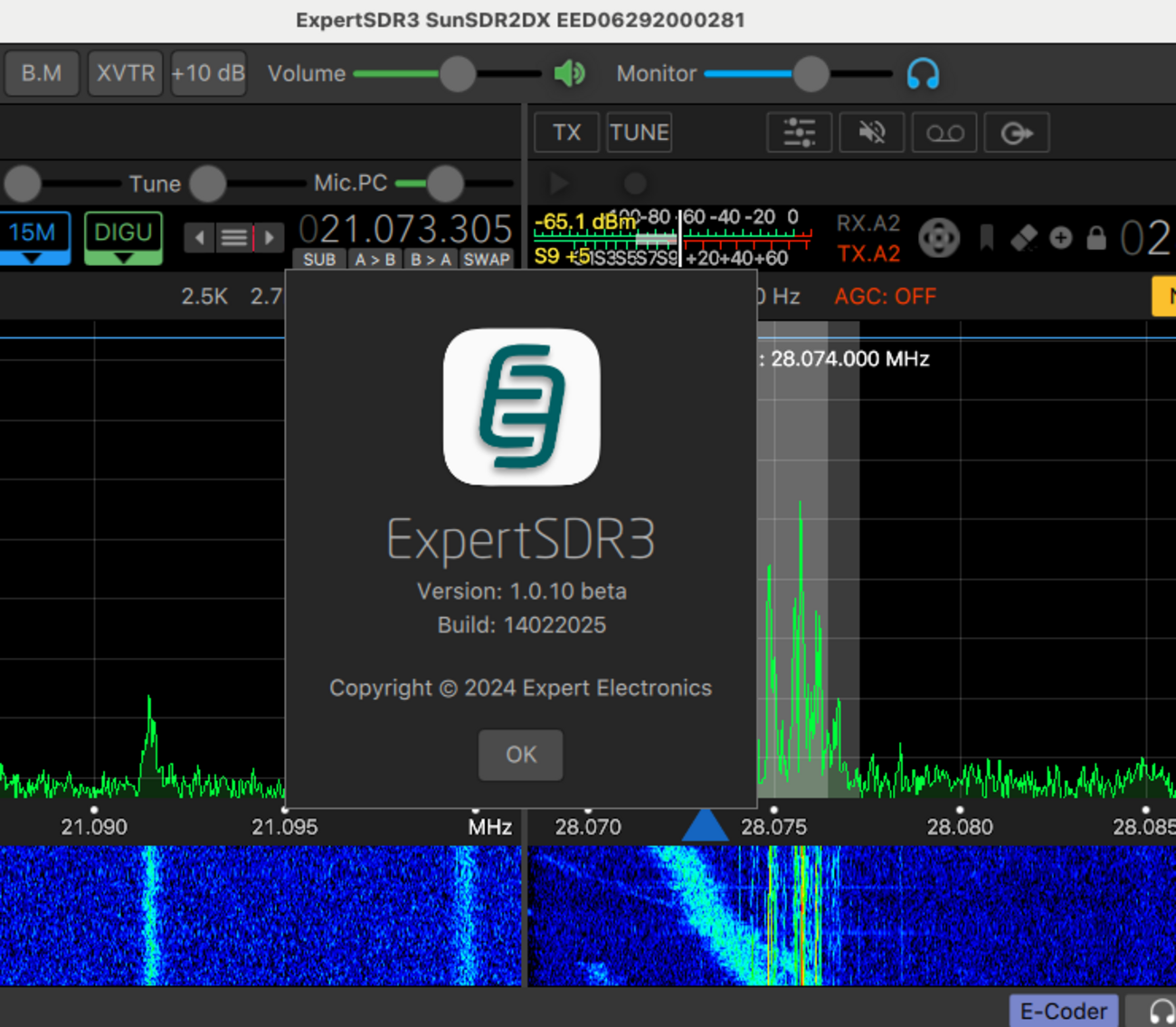This screenshot has width=1176, height=1027.
Task: Activate TUNE mode
Action: [x=639, y=132]
